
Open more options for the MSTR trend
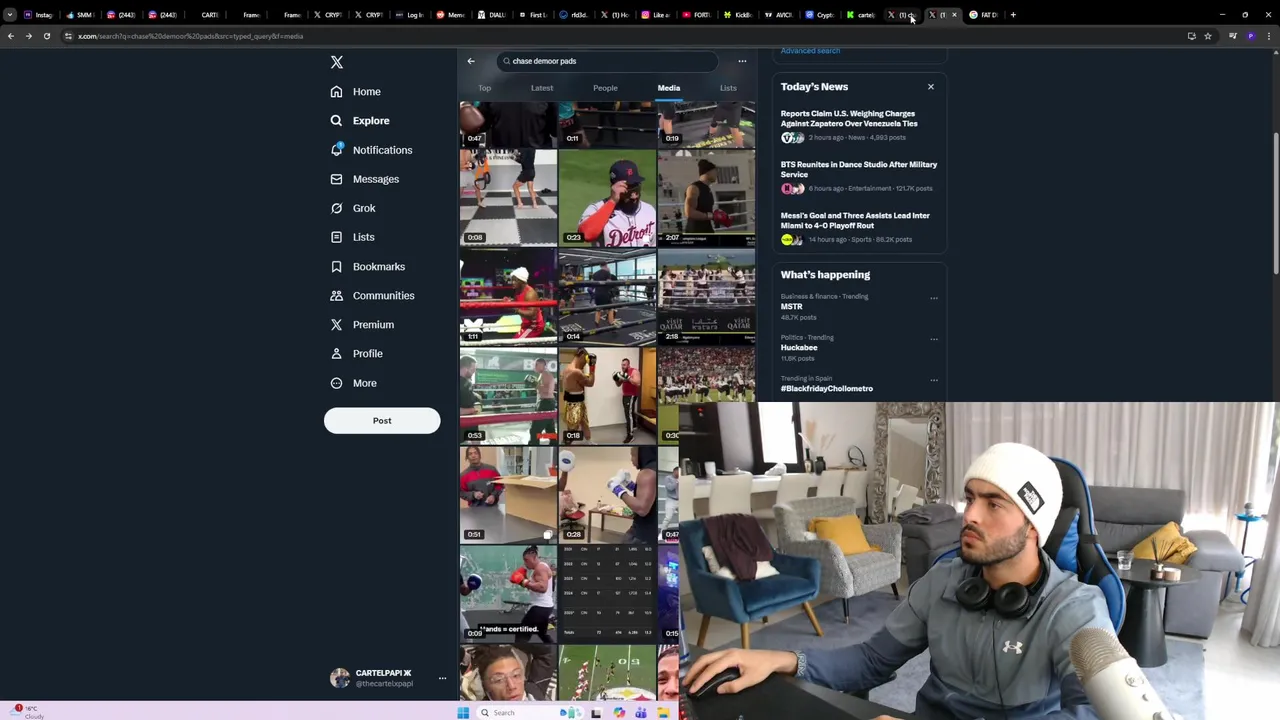934,298
